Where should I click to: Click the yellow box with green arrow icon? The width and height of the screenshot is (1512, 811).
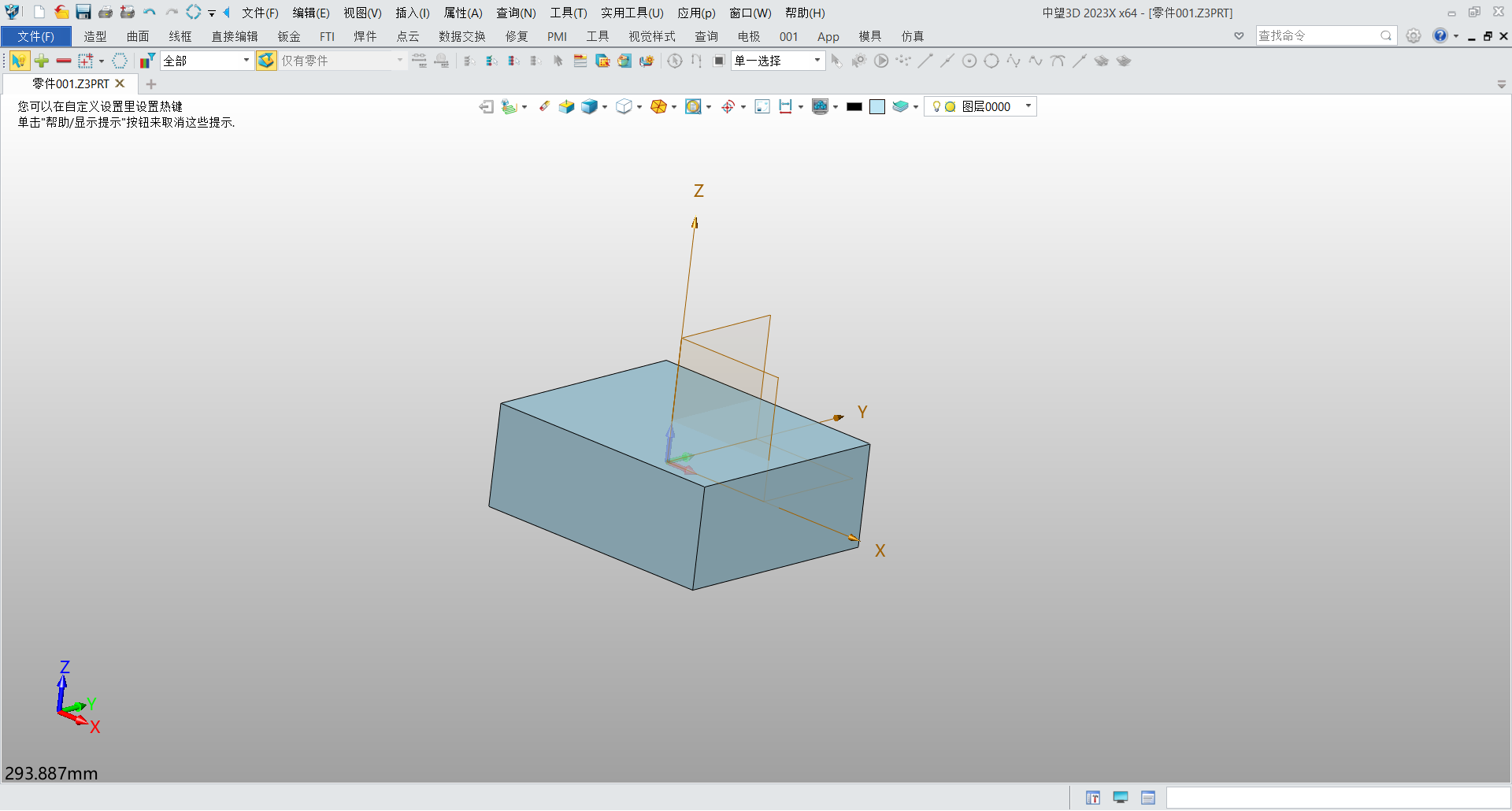pos(566,107)
